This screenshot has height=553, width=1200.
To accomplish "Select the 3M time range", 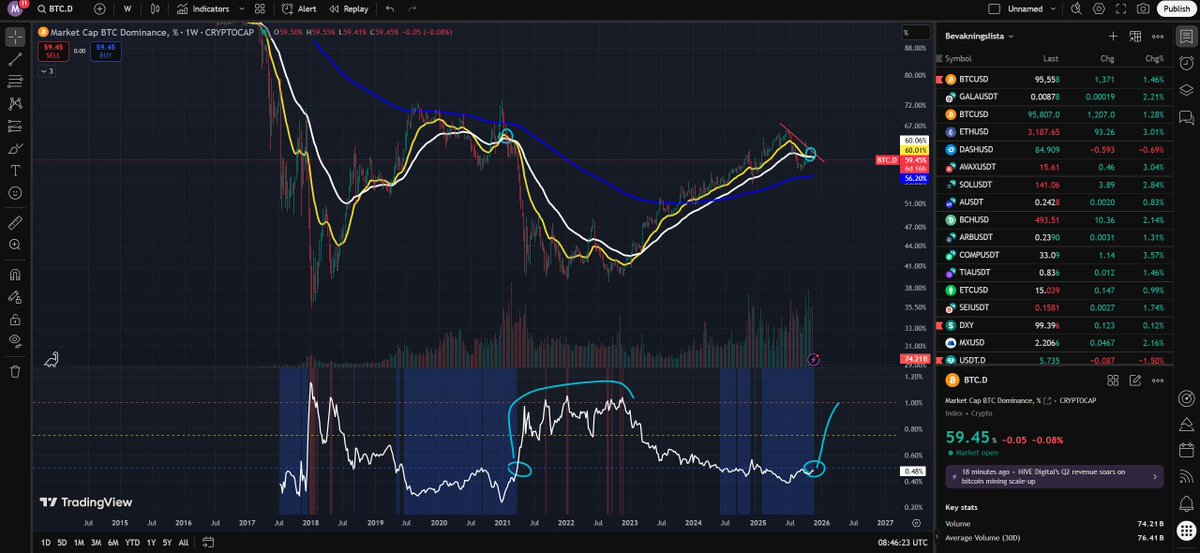I will (x=95, y=543).
